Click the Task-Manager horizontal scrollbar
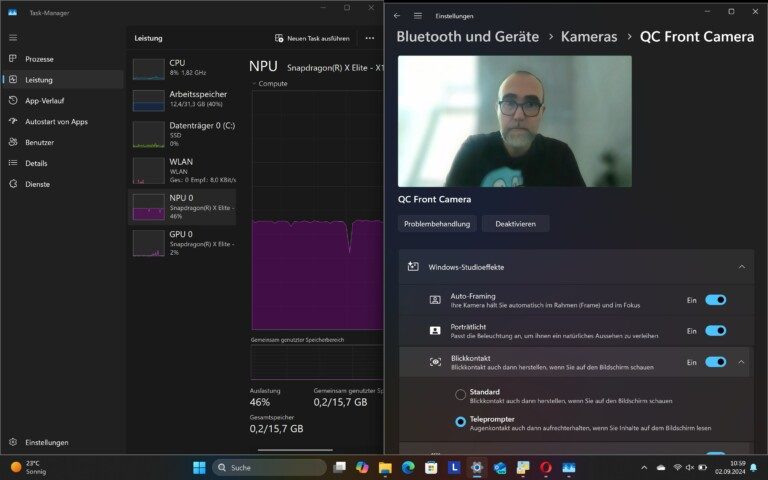This screenshot has height=480, width=768. tap(295, 450)
